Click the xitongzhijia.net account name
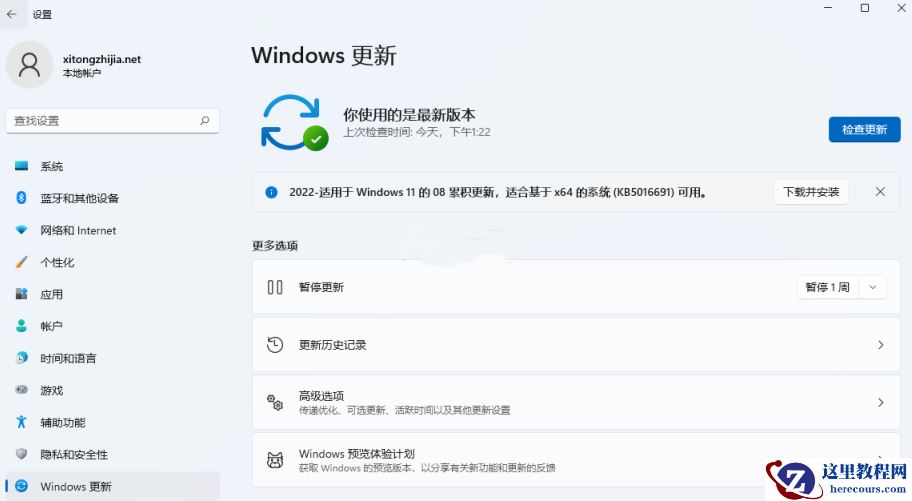 (x=102, y=59)
